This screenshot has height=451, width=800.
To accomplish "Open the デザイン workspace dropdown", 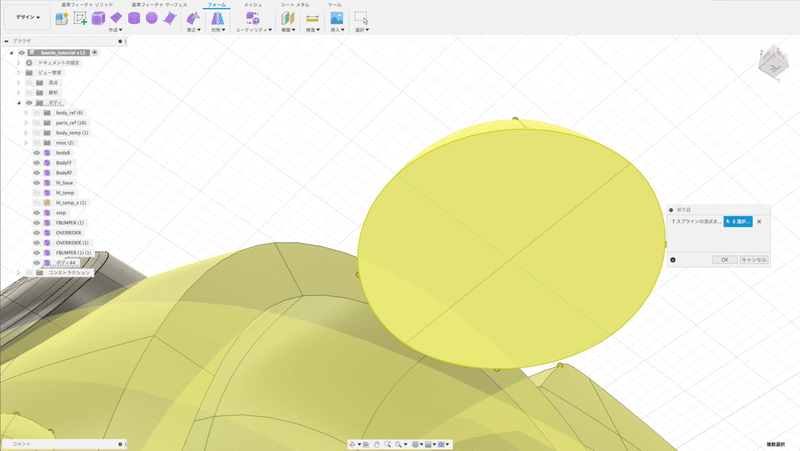I will (28, 17).
